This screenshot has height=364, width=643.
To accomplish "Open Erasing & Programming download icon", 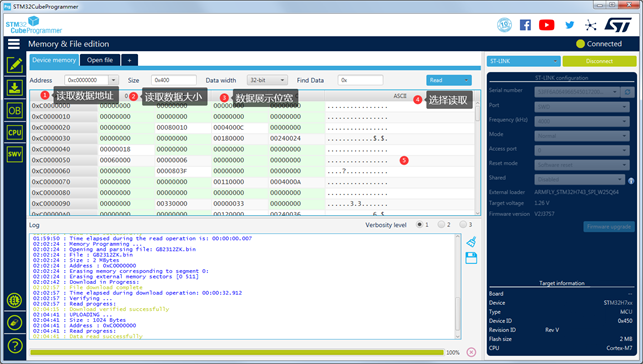I will click(14, 88).
